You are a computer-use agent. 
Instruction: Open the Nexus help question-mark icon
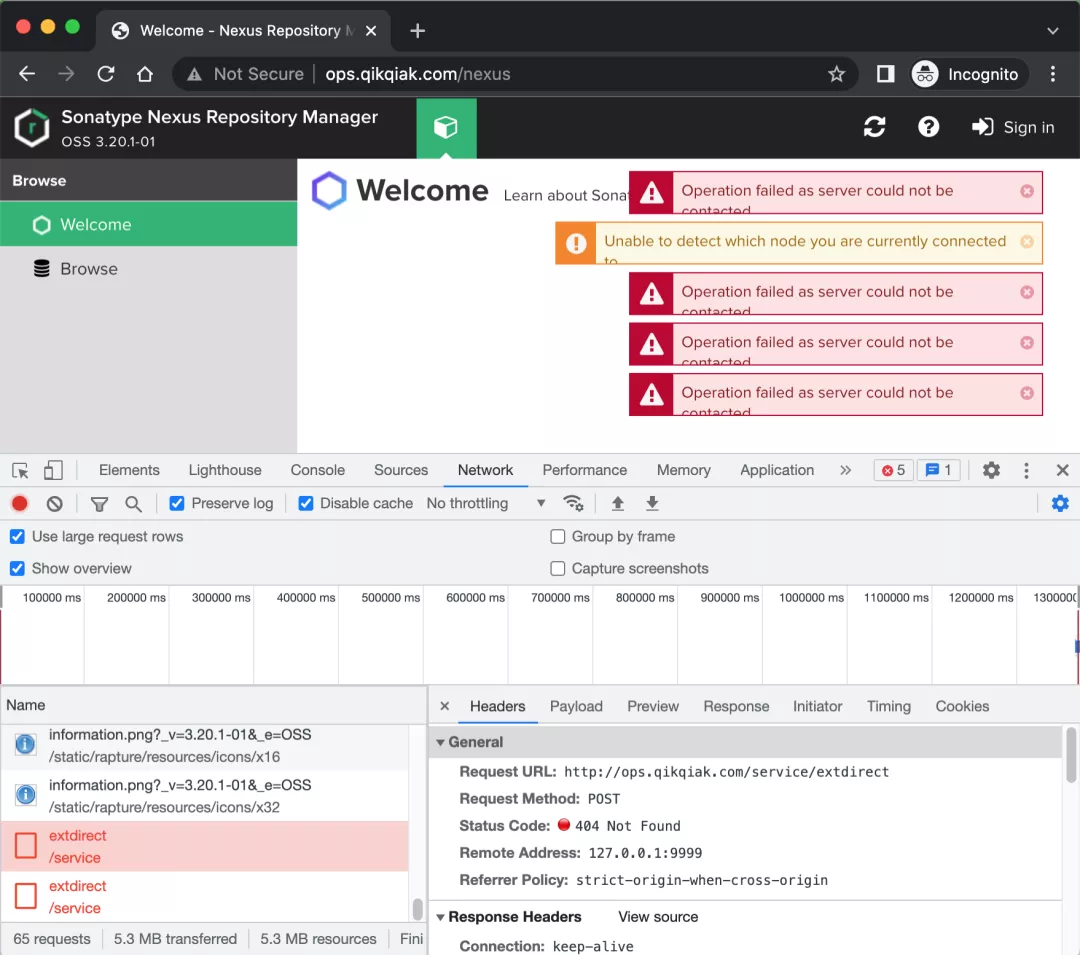(x=928, y=127)
